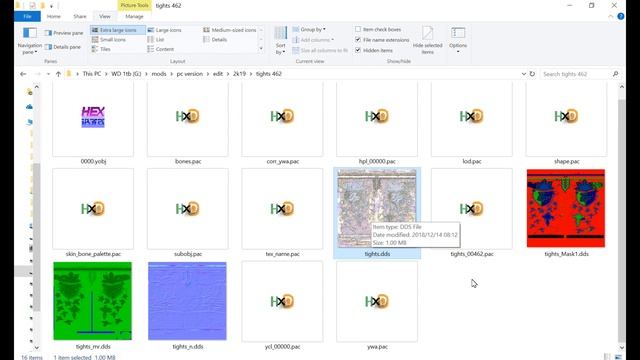Click the Picture Tools contextual tab

coord(134,5)
